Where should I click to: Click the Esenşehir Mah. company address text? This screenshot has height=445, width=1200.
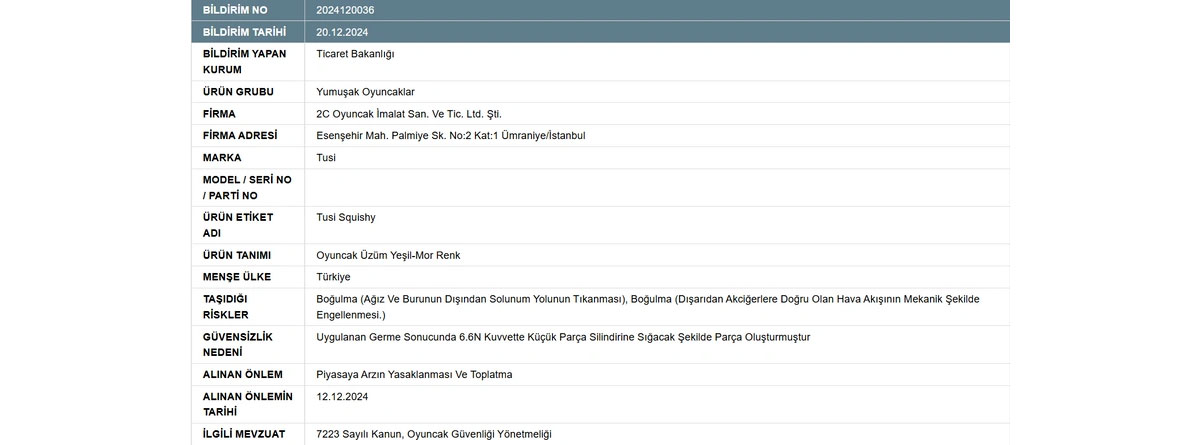450,136
